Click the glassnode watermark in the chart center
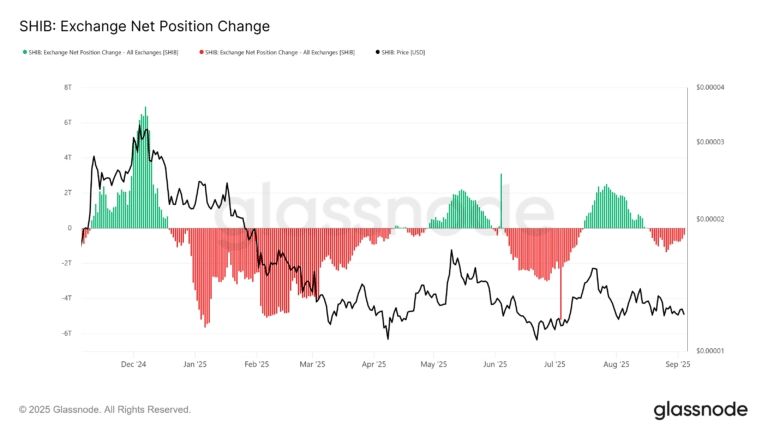This screenshot has width=768, height=432. point(384,213)
